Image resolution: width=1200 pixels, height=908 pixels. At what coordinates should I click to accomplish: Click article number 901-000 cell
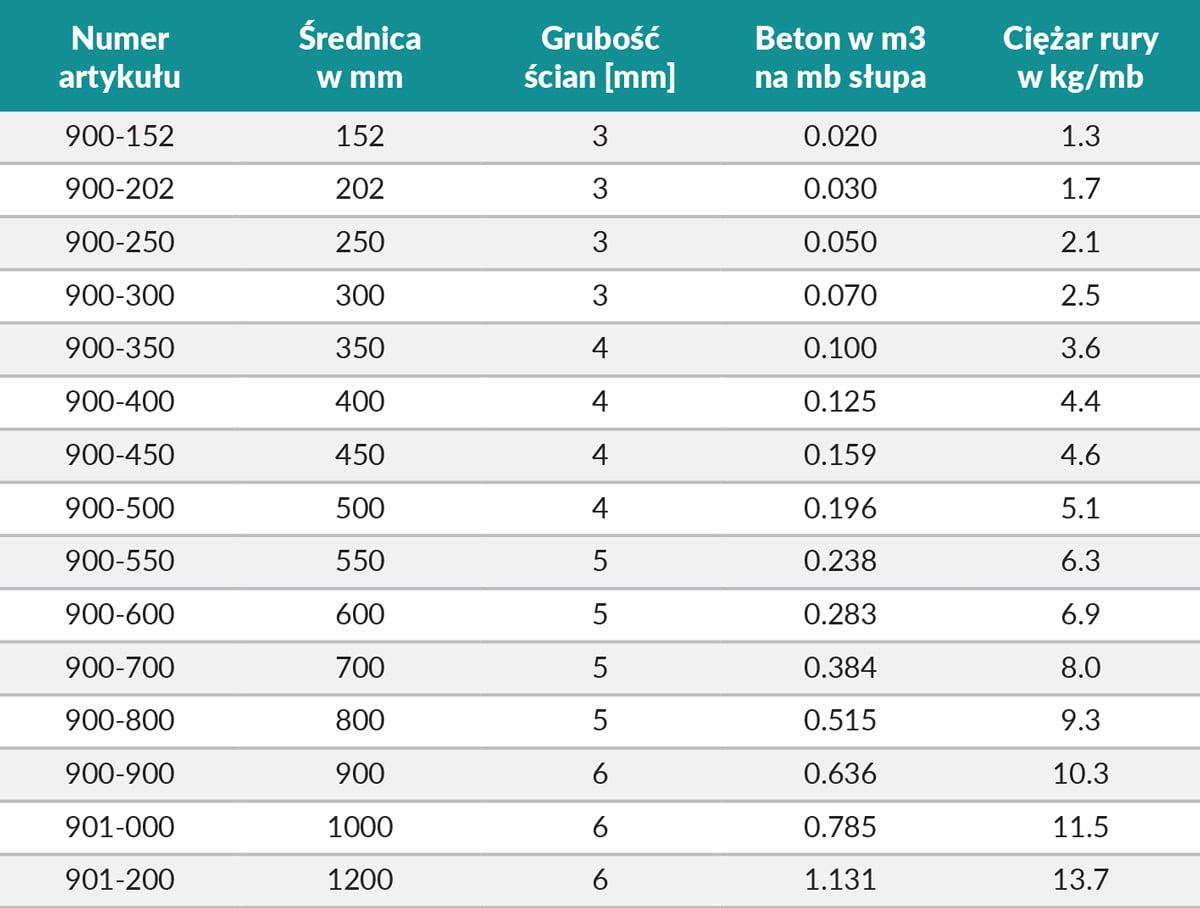(120, 827)
